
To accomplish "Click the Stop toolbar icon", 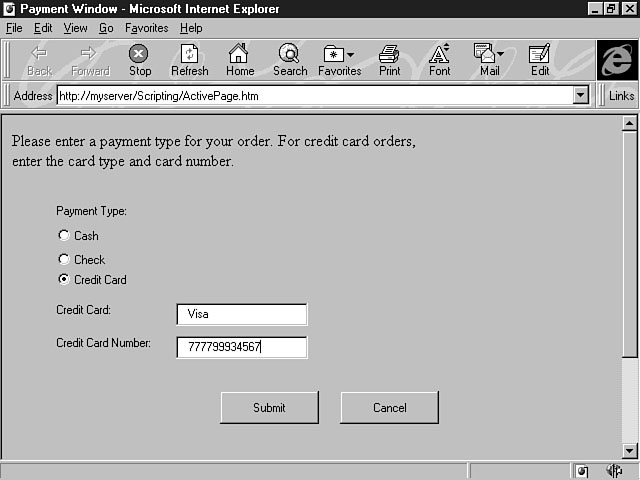I will 140,54.
